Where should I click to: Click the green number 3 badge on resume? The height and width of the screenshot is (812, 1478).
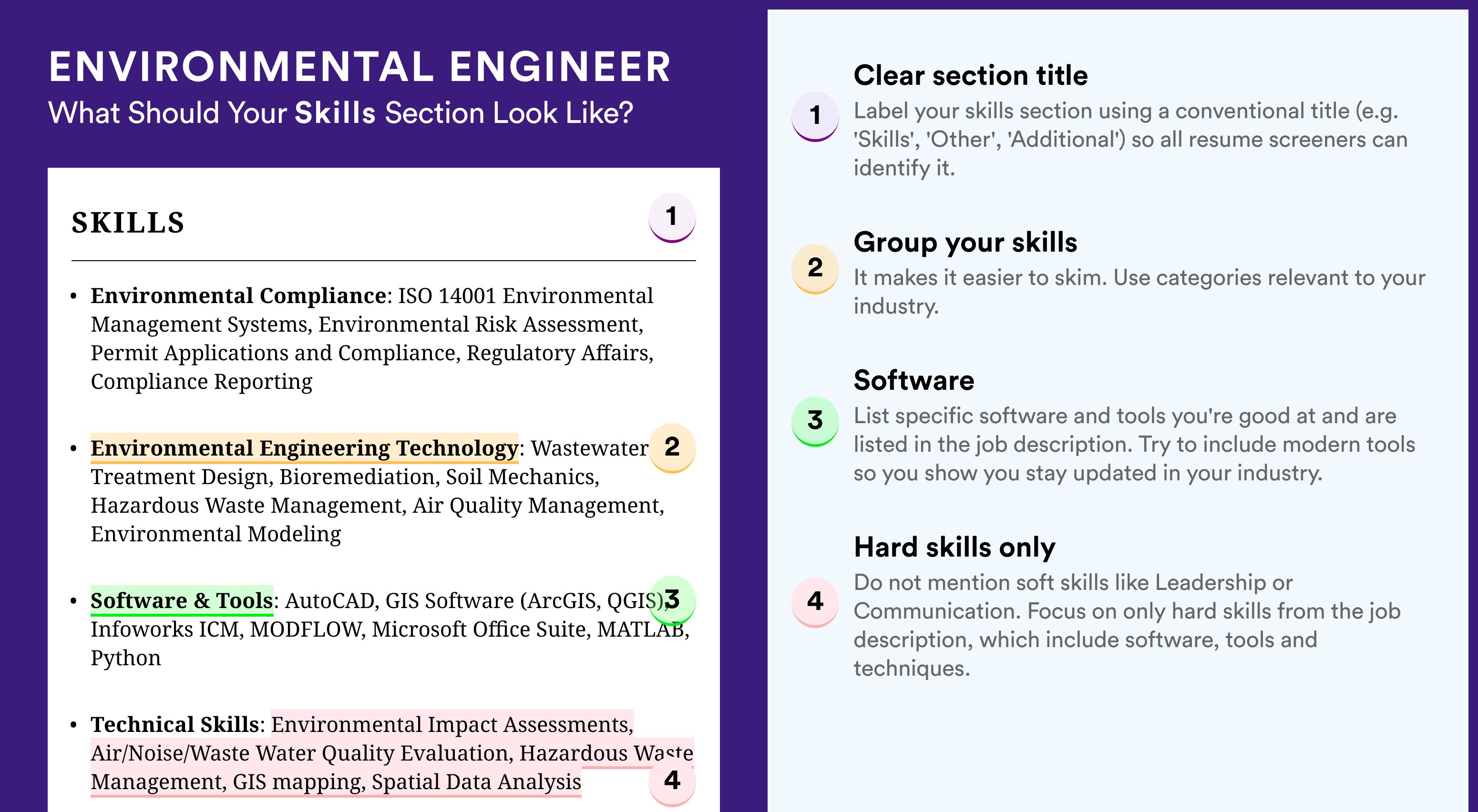[672, 600]
